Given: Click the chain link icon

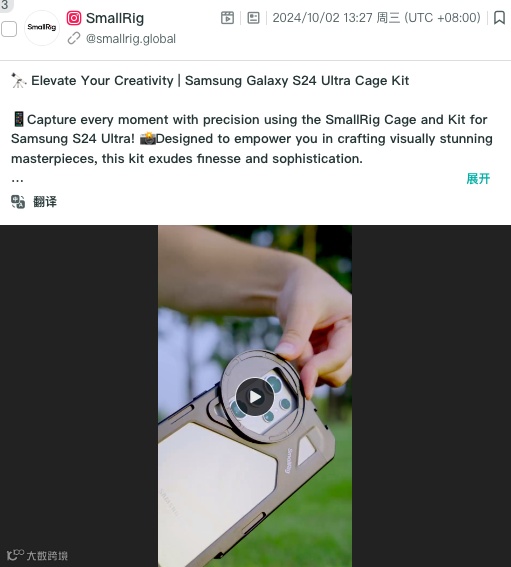Looking at the screenshot, I should pos(74,38).
